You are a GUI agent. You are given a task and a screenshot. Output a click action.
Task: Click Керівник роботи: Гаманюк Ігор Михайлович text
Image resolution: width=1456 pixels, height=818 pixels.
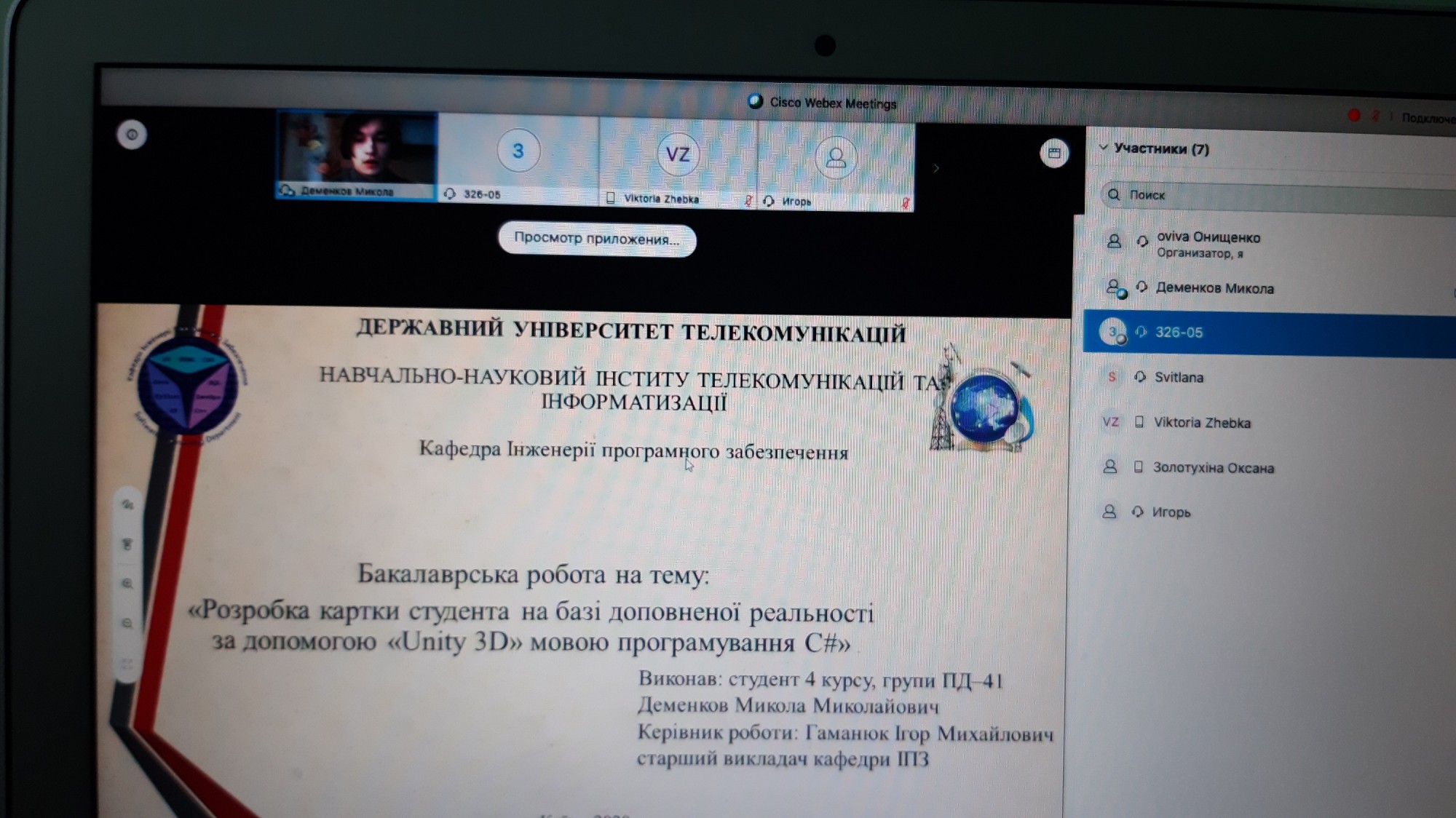pyautogui.click(x=845, y=733)
